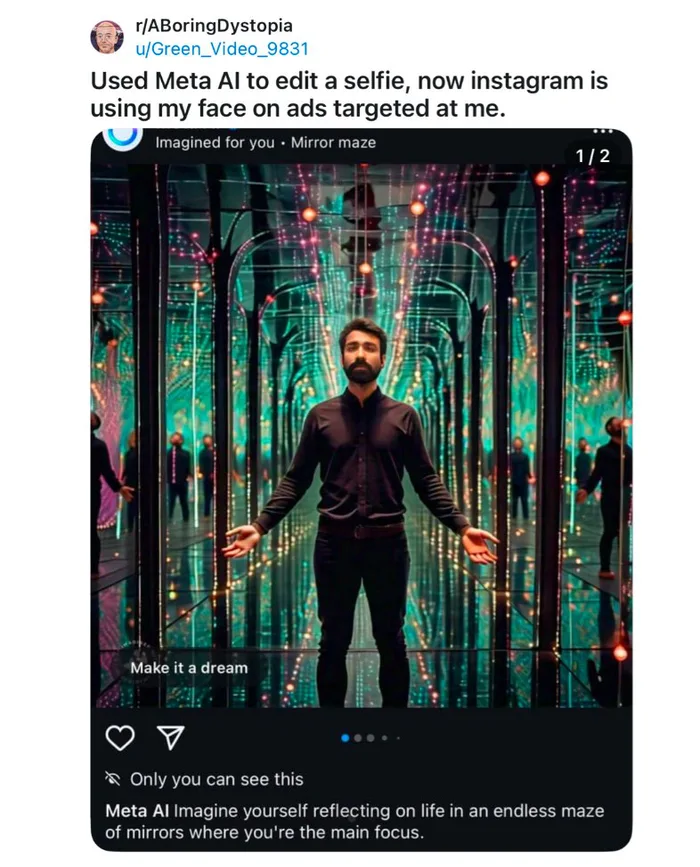Viewport: 700px width, 867px height.
Task: Click the Reddit user avatar
Action: 107,37
